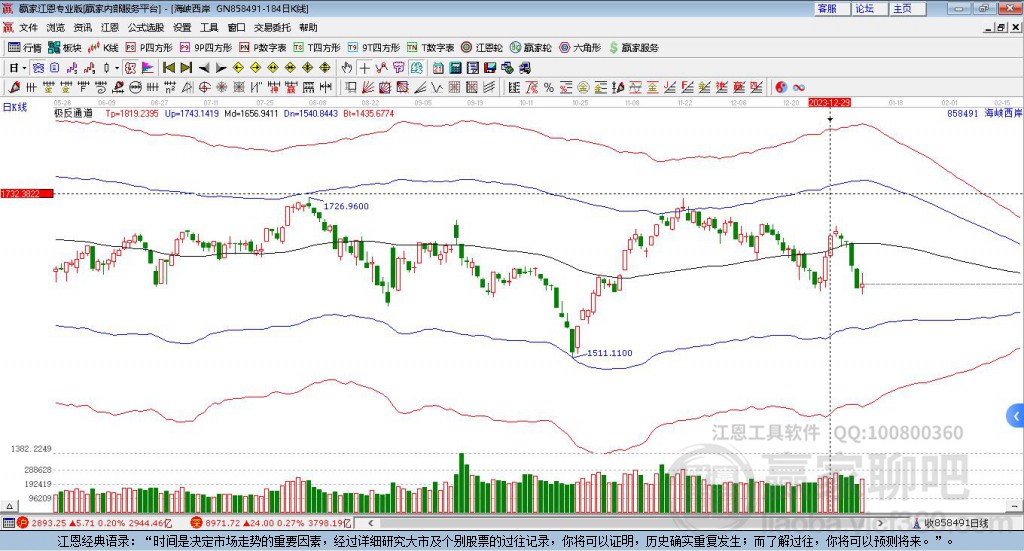
Task: Open the 文件 menu
Action: tap(29, 27)
